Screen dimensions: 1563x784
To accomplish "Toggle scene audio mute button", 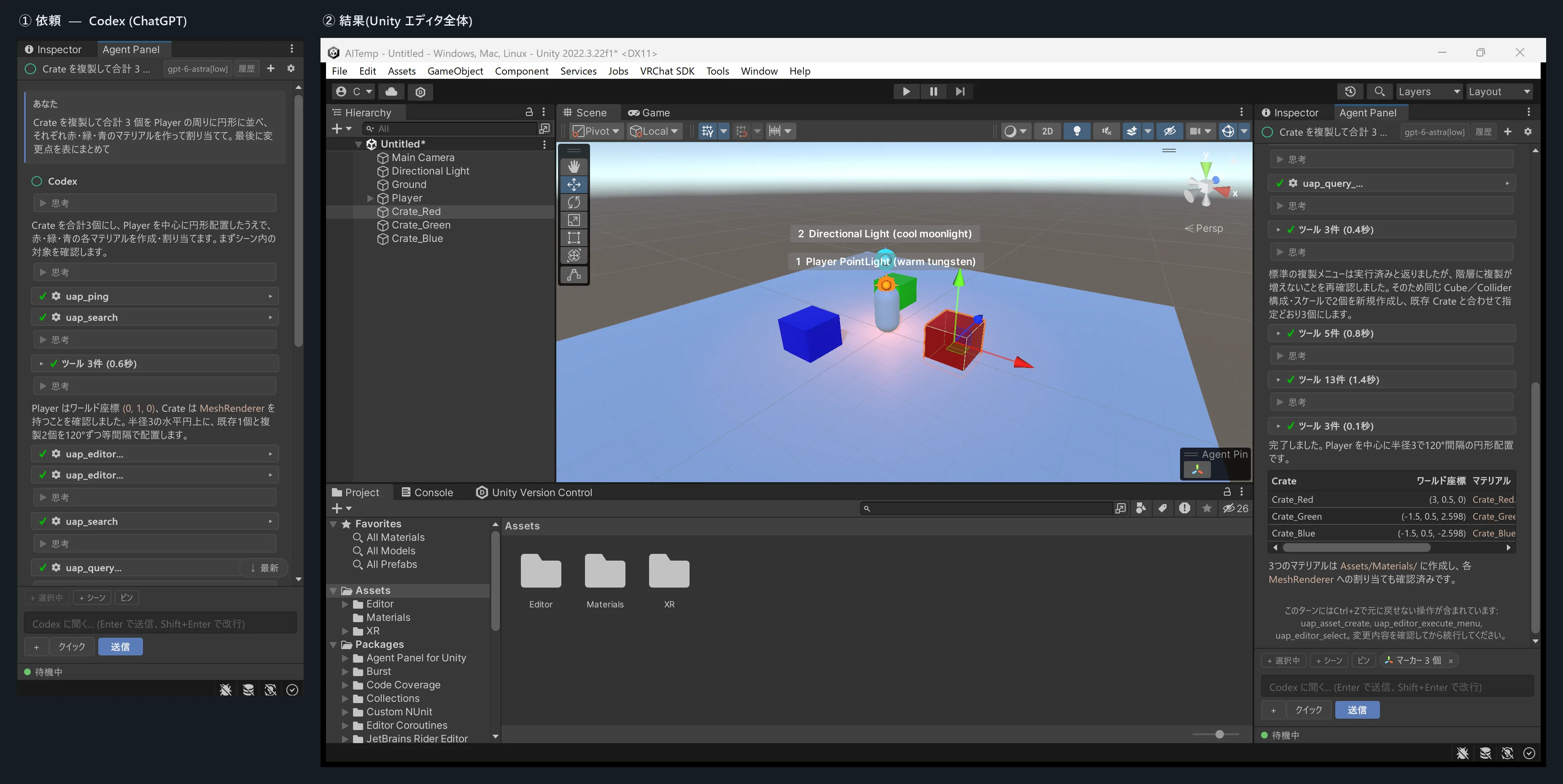I will (1107, 131).
